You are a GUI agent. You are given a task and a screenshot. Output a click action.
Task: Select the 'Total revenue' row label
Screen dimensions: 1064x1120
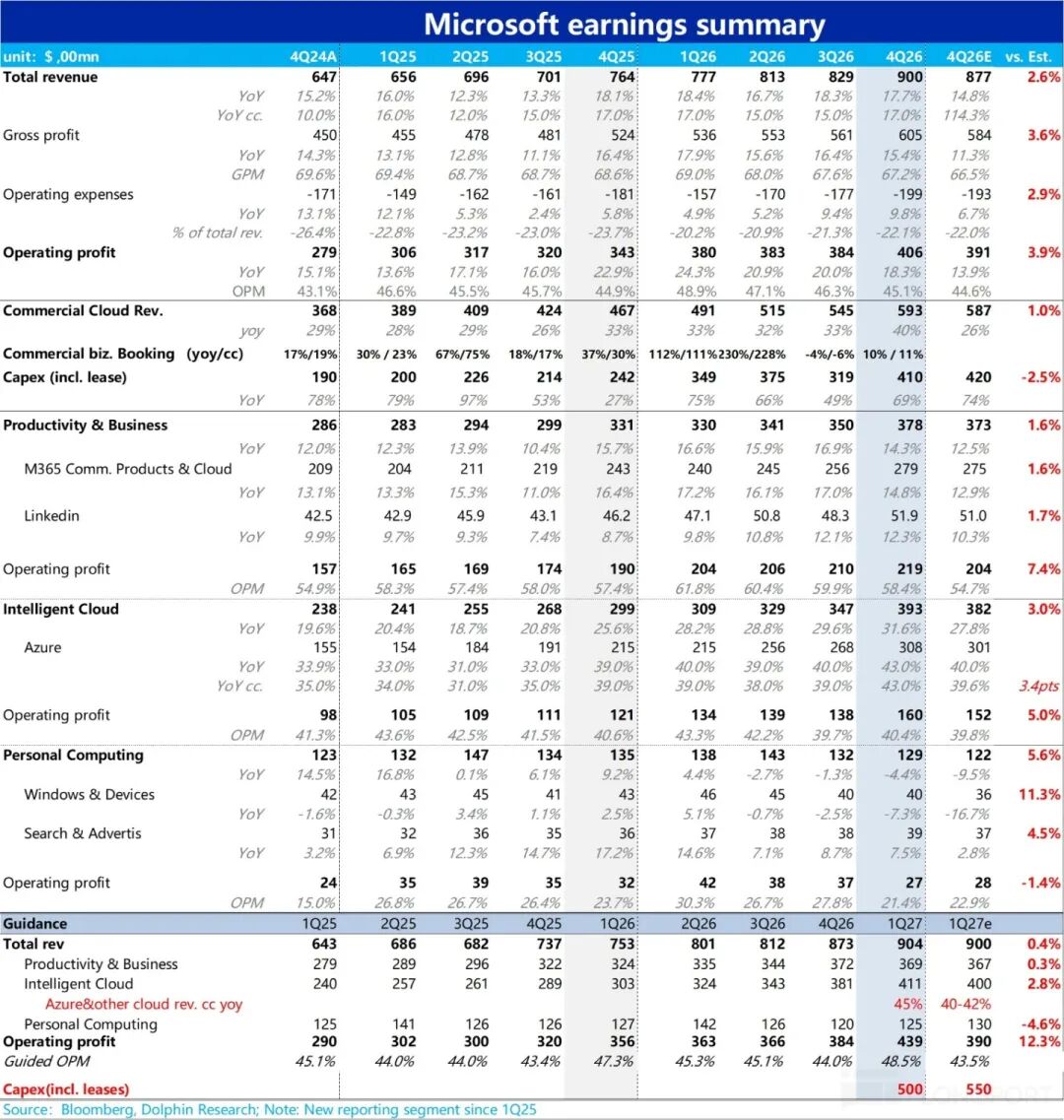tap(50, 77)
